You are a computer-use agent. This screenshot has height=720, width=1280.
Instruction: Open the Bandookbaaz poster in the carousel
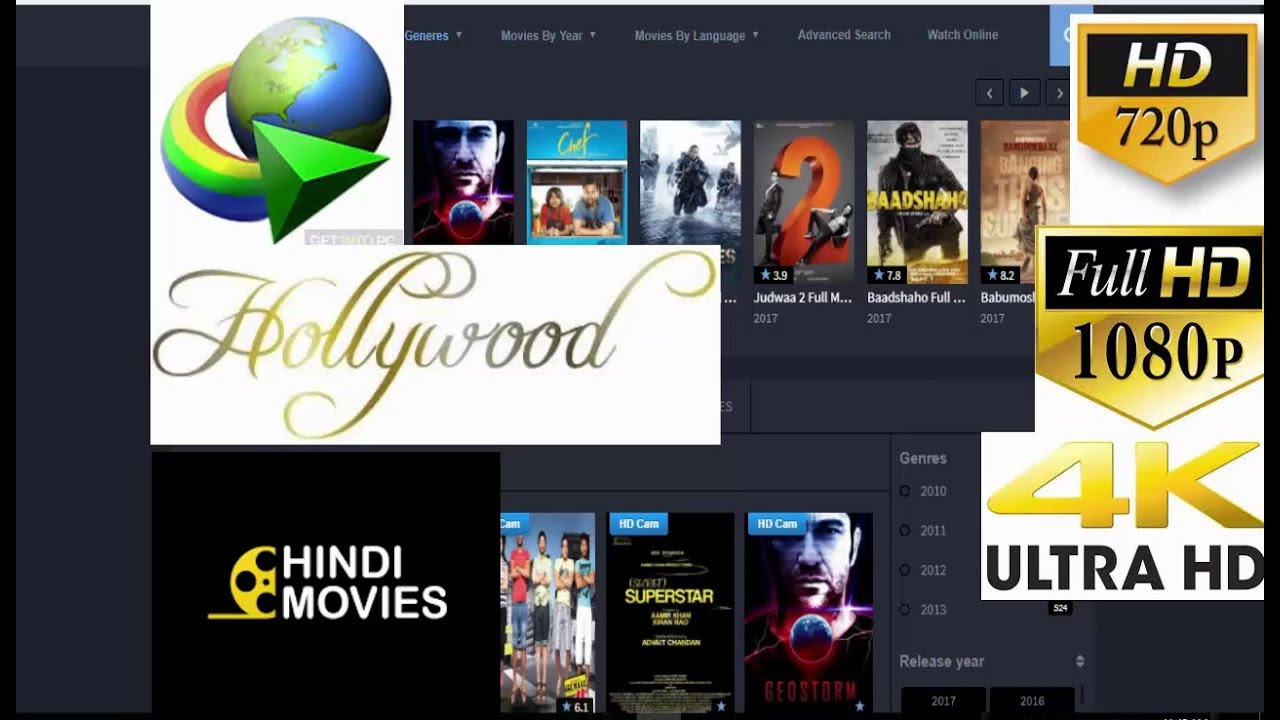pyautogui.click(x=1025, y=202)
